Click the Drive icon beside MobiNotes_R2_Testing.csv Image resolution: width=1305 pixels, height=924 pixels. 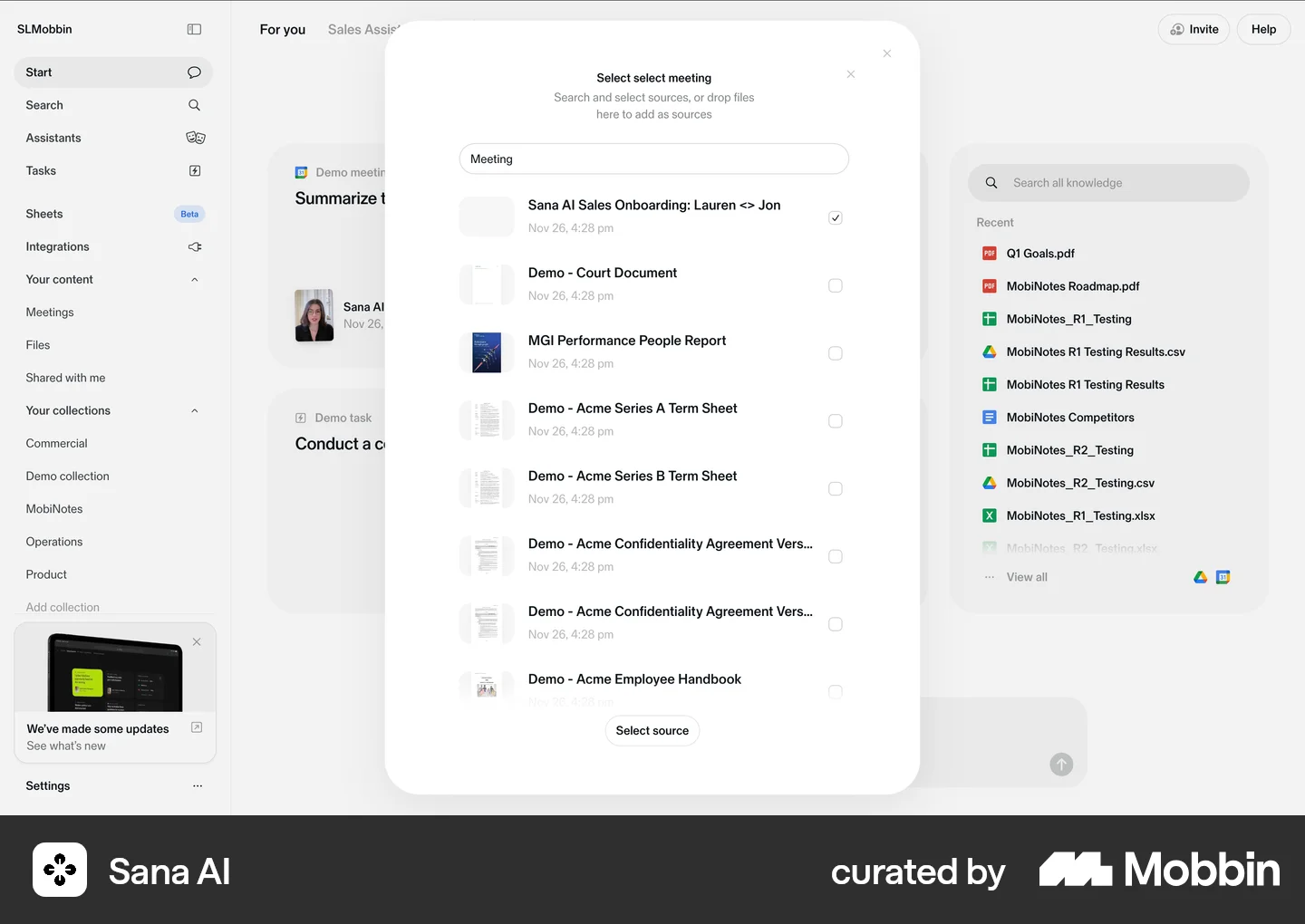(990, 483)
